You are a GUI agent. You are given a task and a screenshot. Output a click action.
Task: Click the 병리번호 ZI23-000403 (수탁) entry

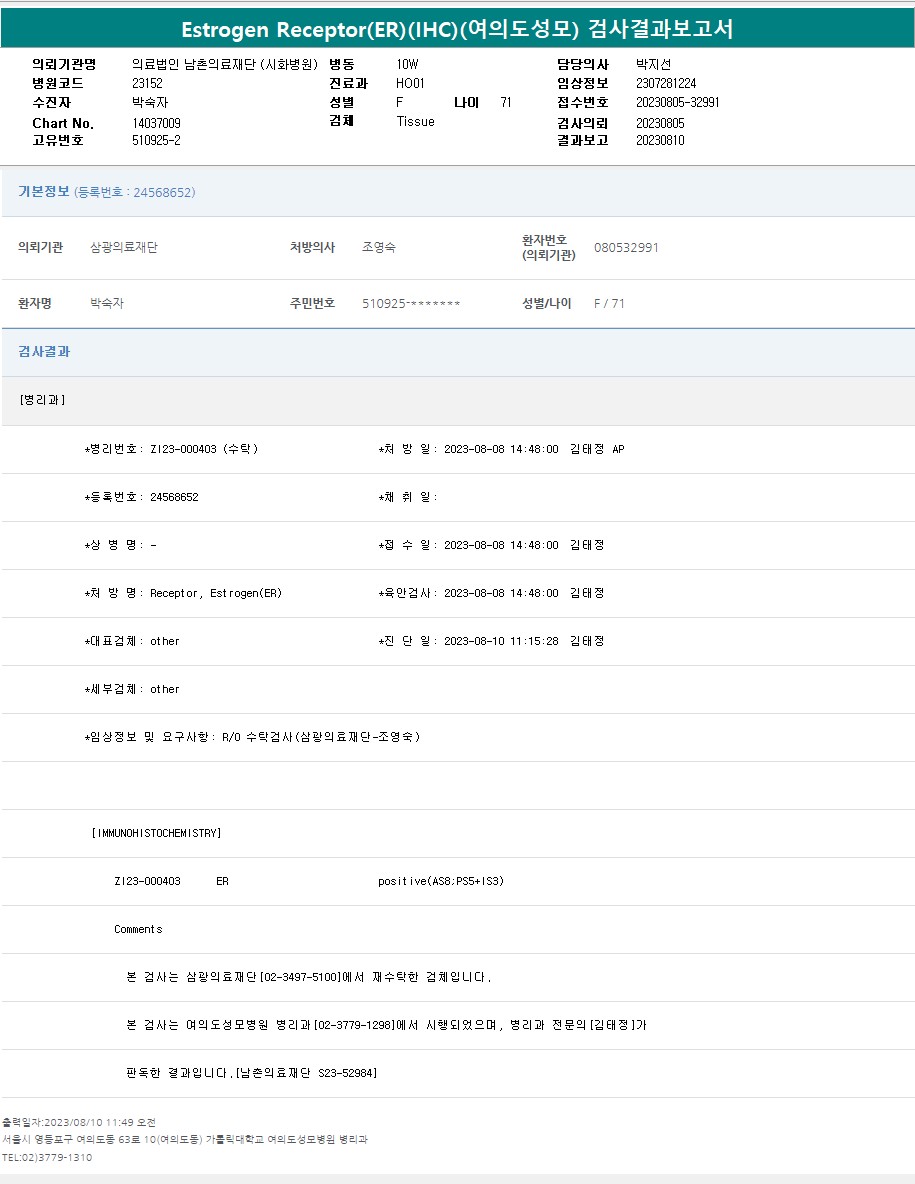pyautogui.click(x=172, y=449)
